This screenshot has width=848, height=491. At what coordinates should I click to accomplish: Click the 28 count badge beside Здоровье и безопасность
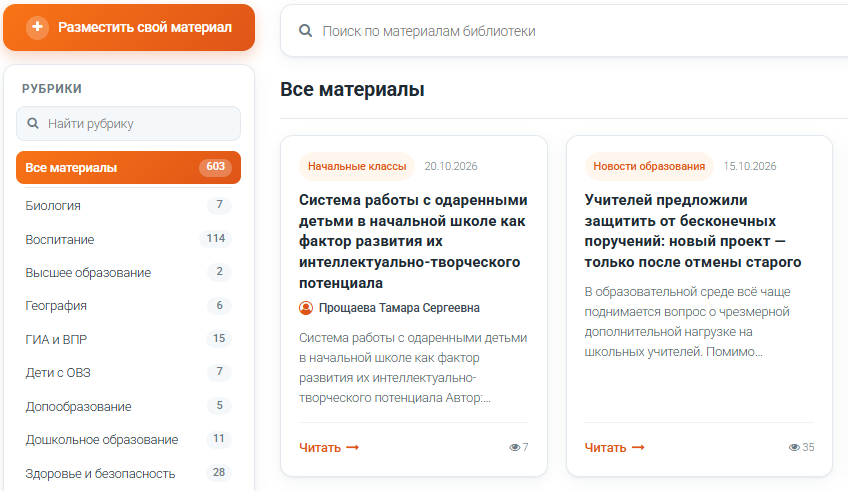coord(219,472)
